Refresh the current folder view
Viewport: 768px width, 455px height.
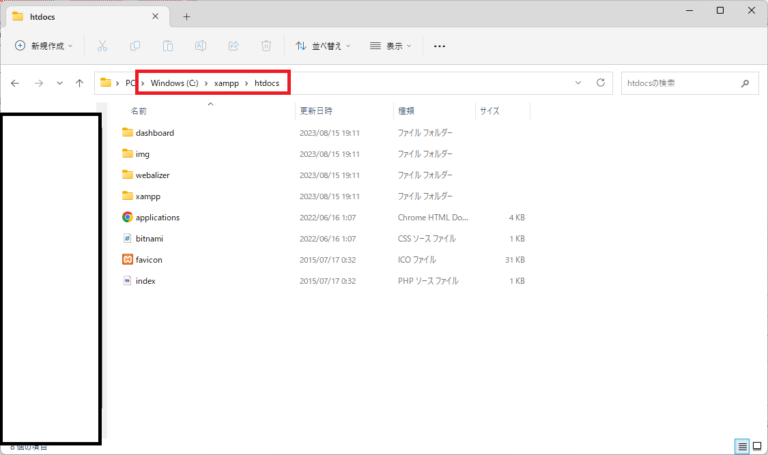(600, 82)
